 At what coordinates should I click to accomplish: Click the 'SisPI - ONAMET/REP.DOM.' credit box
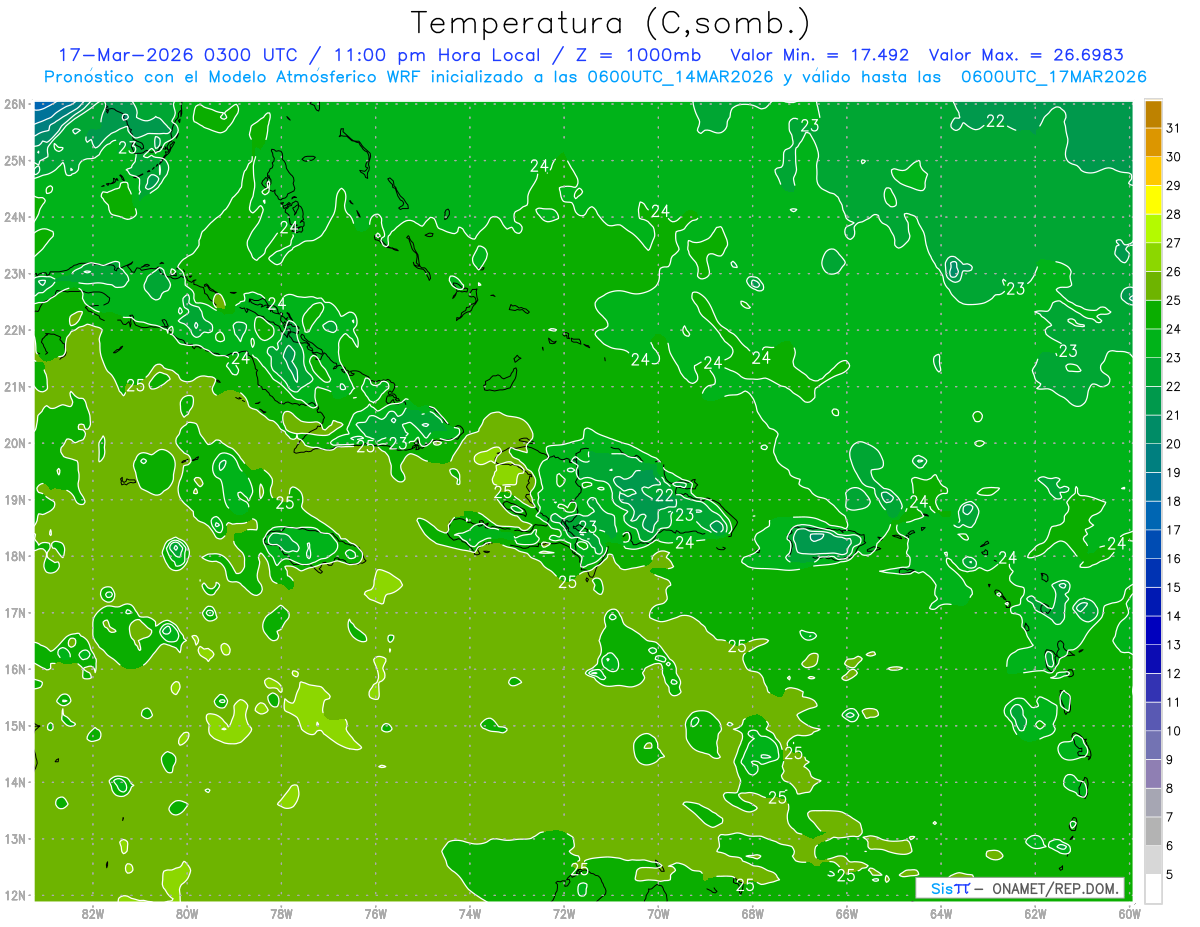(1020, 888)
